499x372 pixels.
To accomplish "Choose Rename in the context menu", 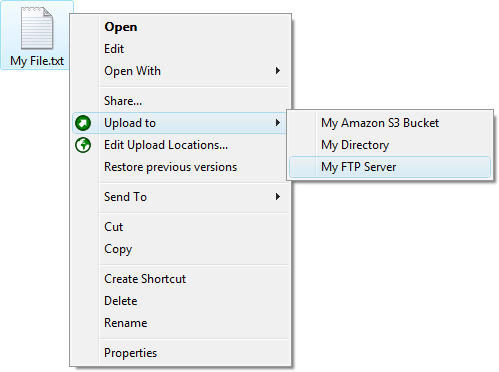I will click(126, 323).
